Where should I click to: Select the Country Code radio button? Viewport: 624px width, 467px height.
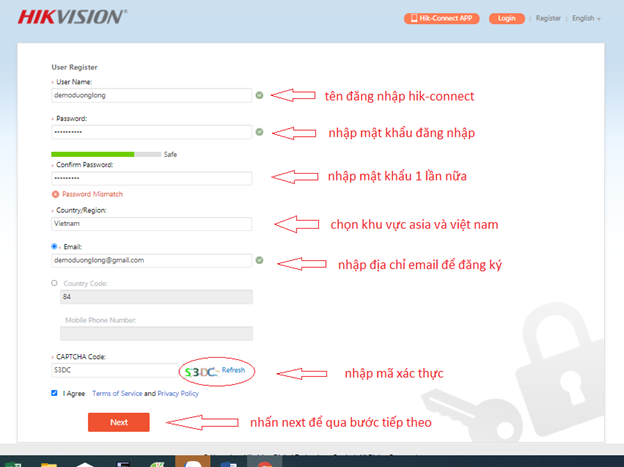point(55,283)
